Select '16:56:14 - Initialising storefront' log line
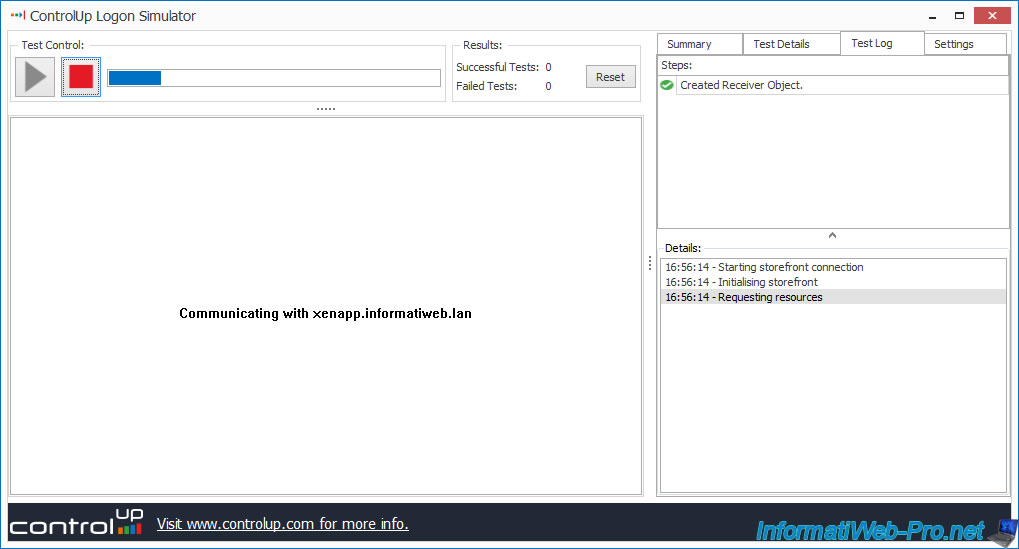 pyautogui.click(x=833, y=282)
